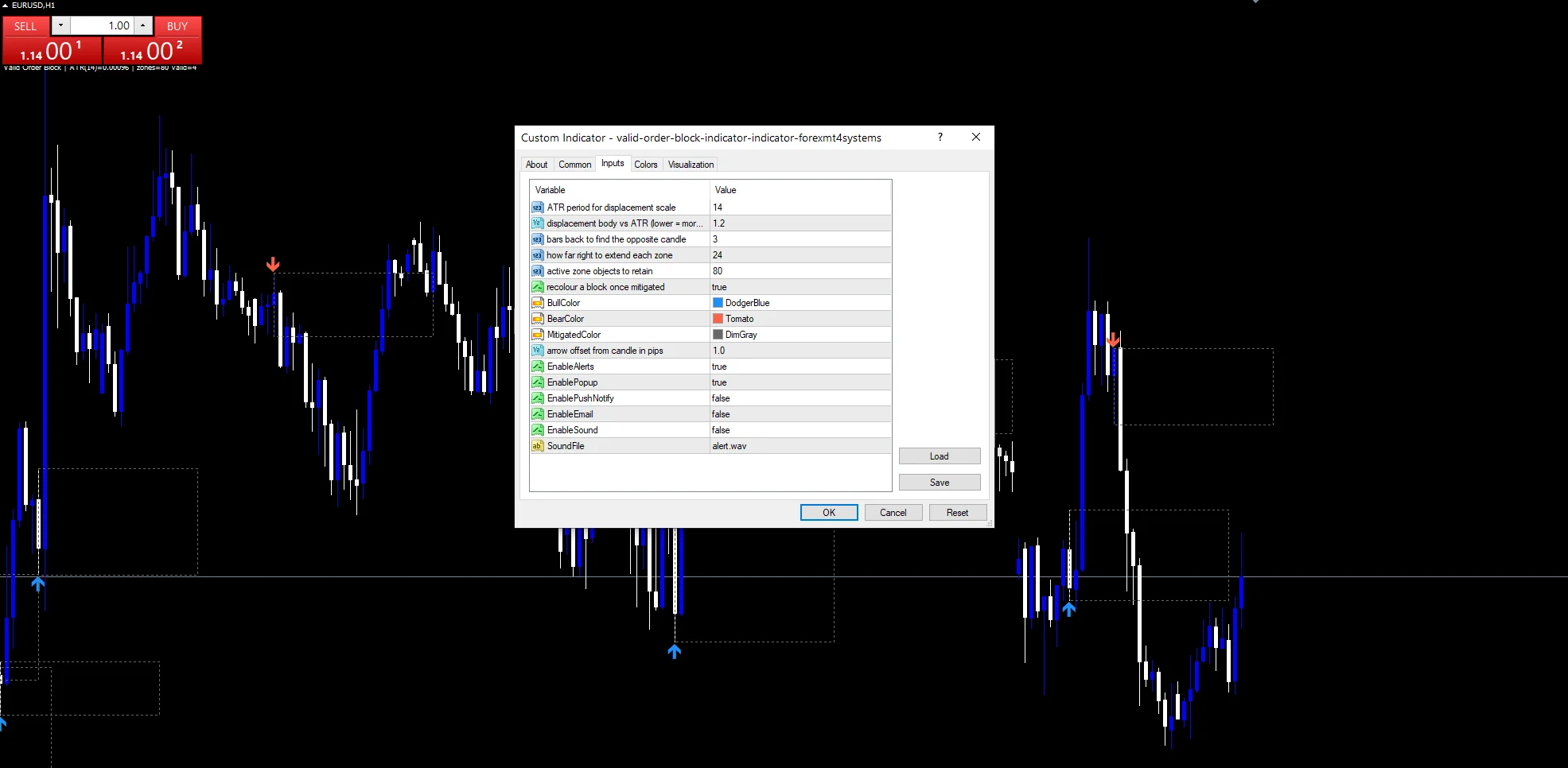Image resolution: width=1568 pixels, height=768 pixels.
Task: Click the EnableAlerts row's boolean icon
Action: tap(538, 367)
